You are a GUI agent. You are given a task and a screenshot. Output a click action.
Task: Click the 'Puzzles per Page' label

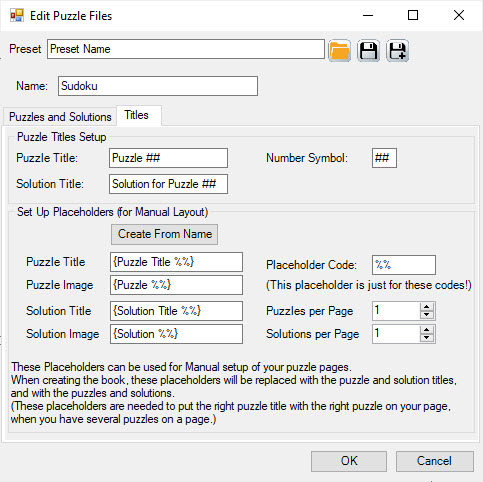309,311
